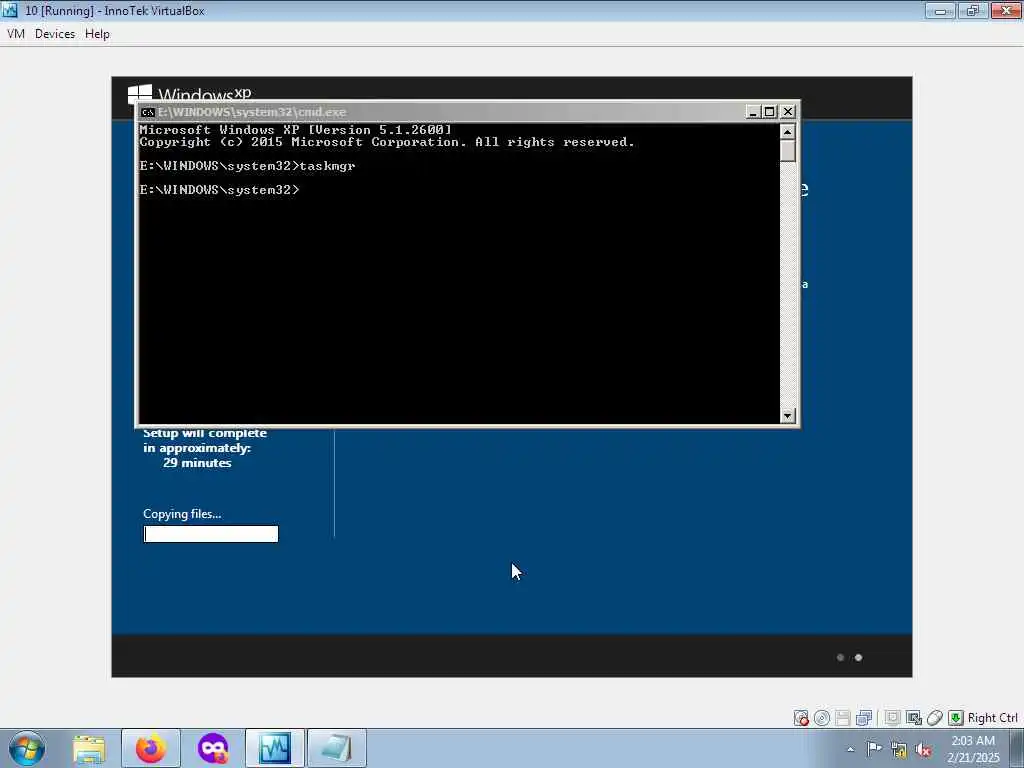
Task: Open the Windows Start orb
Action: click(27, 748)
